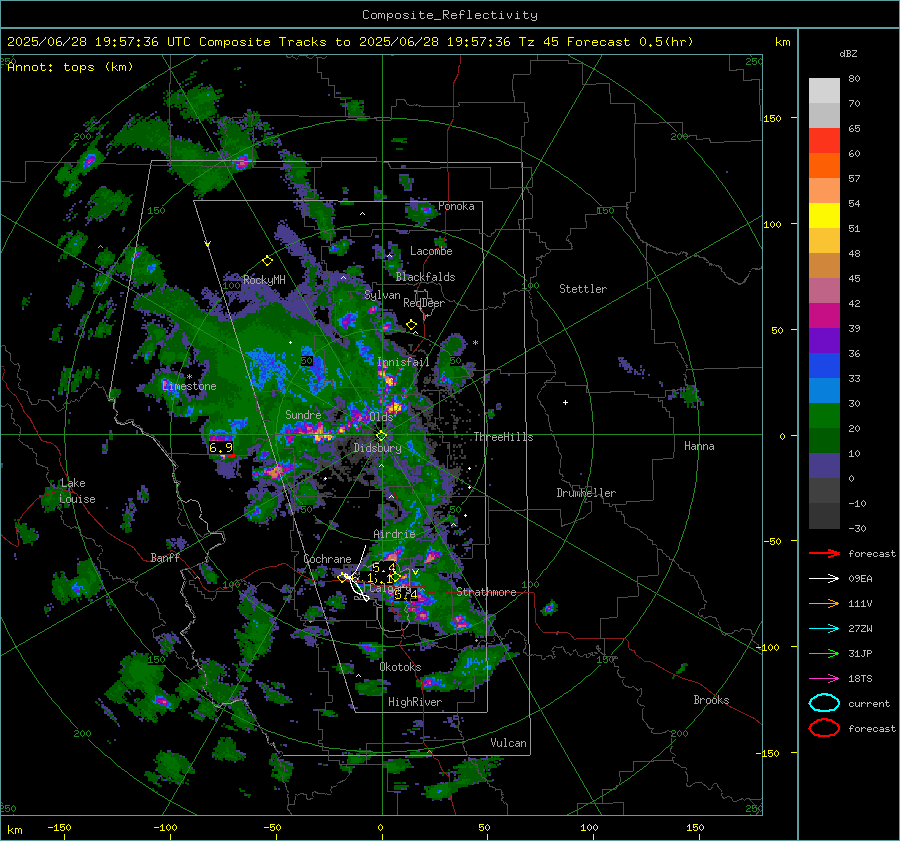Viewport: 900px width, 841px height.
Task: Click the 80 value on the dBZ scale
Action: pyautogui.click(x=854, y=79)
